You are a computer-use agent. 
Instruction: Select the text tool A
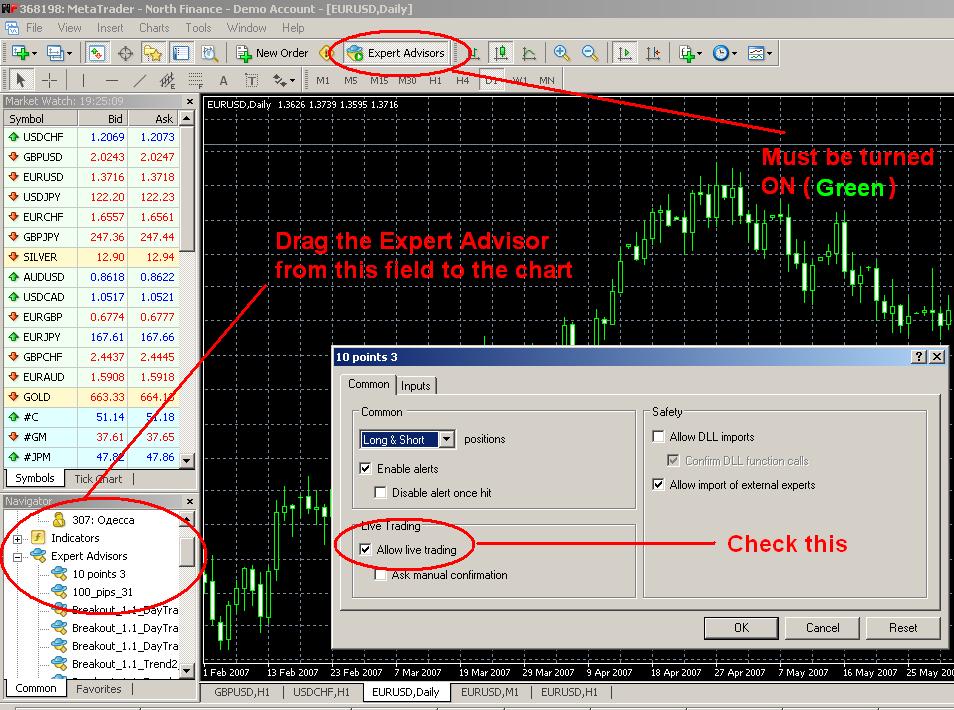point(223,80)
